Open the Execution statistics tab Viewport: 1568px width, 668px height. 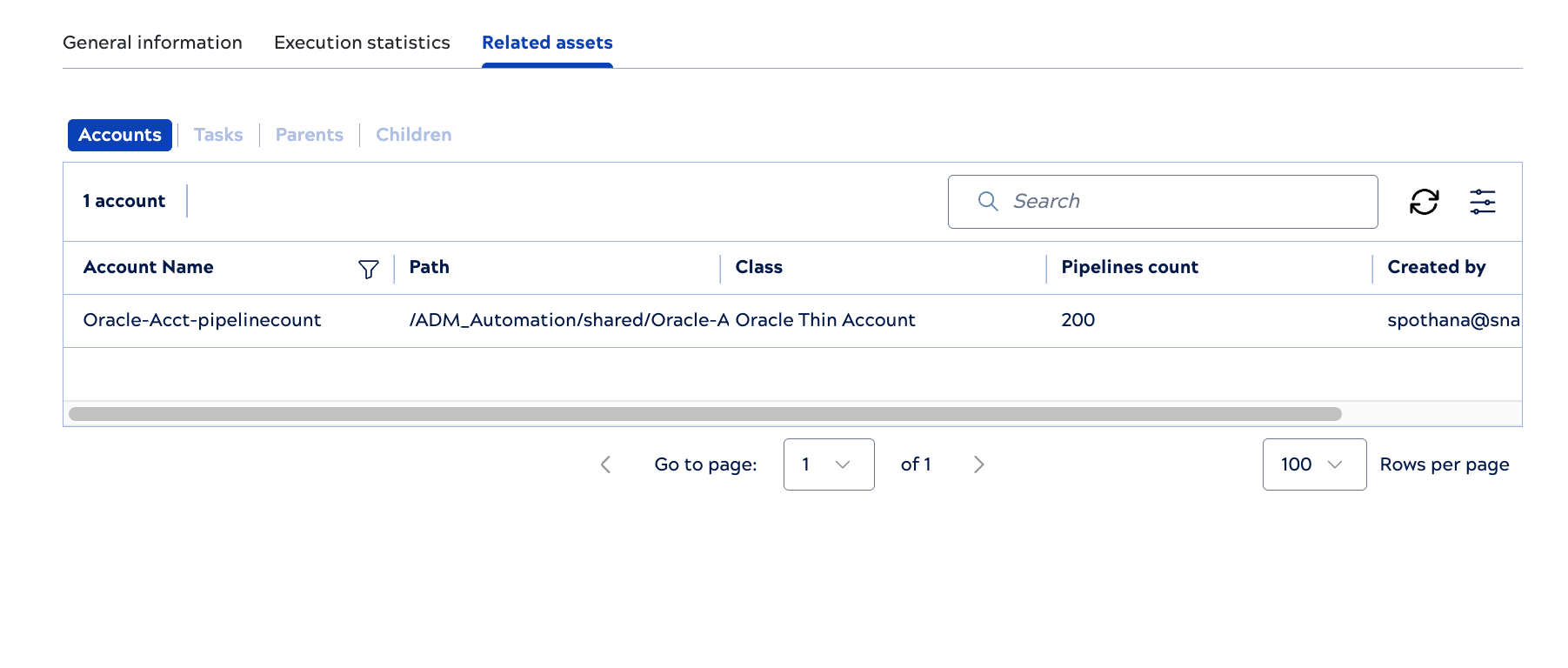tap(361, 42)
